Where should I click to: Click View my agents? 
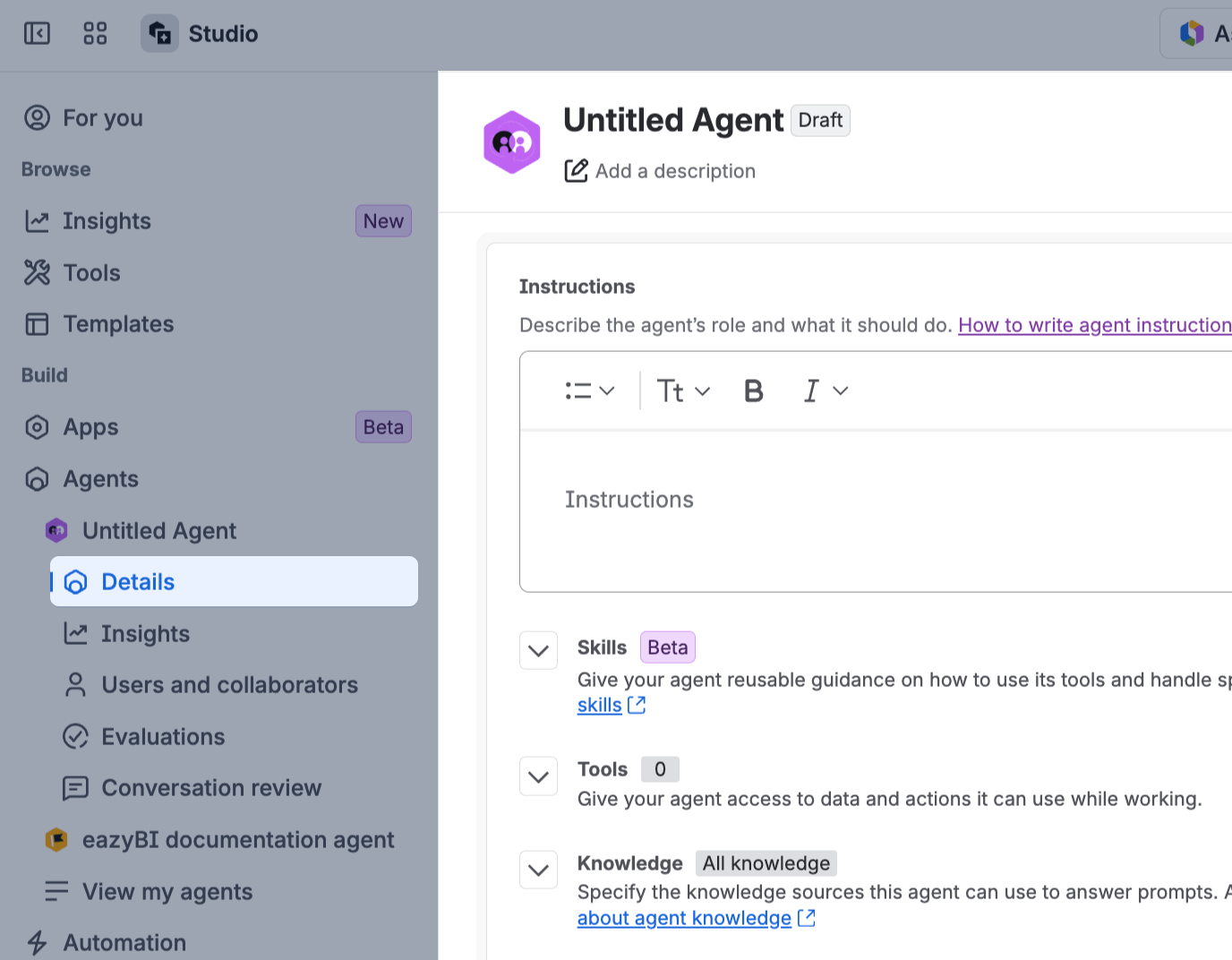[228, 892]
